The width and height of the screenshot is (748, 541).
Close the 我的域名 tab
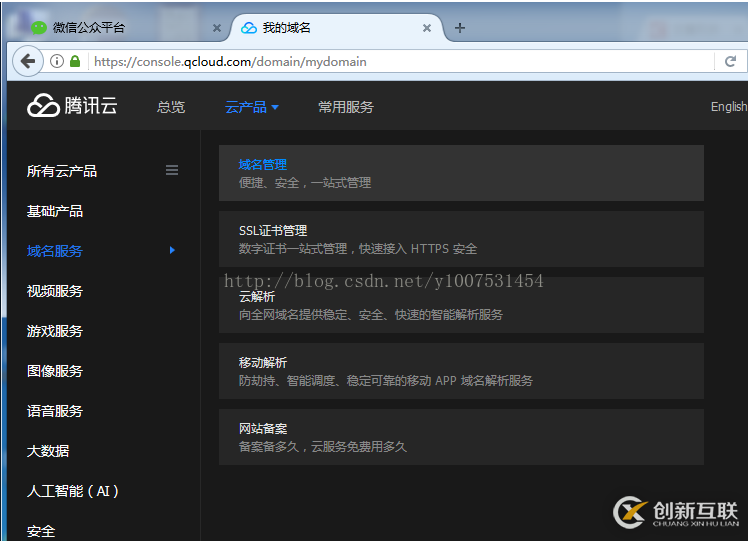point(427,28)
